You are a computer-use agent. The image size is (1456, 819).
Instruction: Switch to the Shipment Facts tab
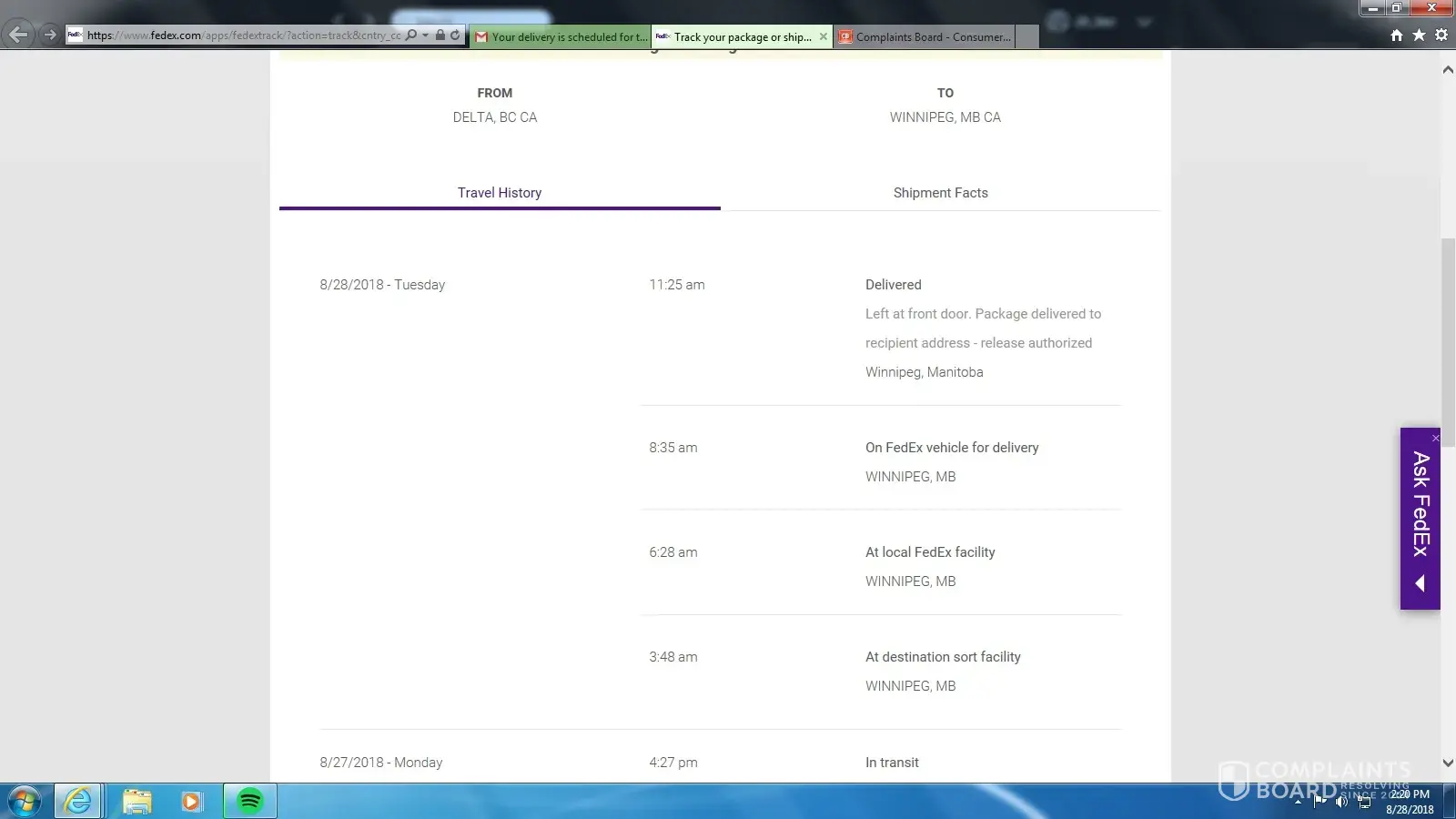tap(940, 193)
